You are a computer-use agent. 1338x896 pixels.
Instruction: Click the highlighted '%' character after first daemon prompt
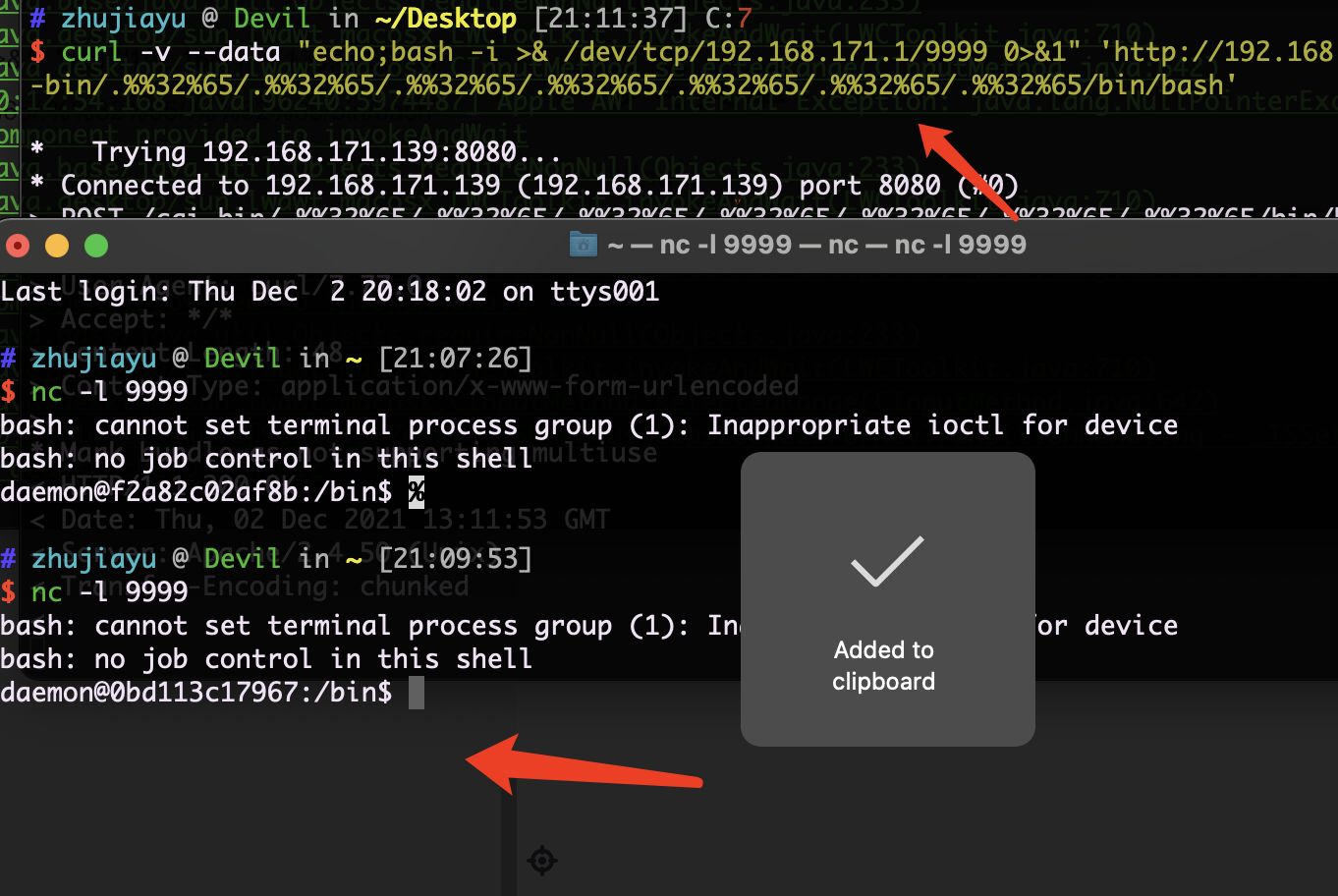tap(417, 492)
